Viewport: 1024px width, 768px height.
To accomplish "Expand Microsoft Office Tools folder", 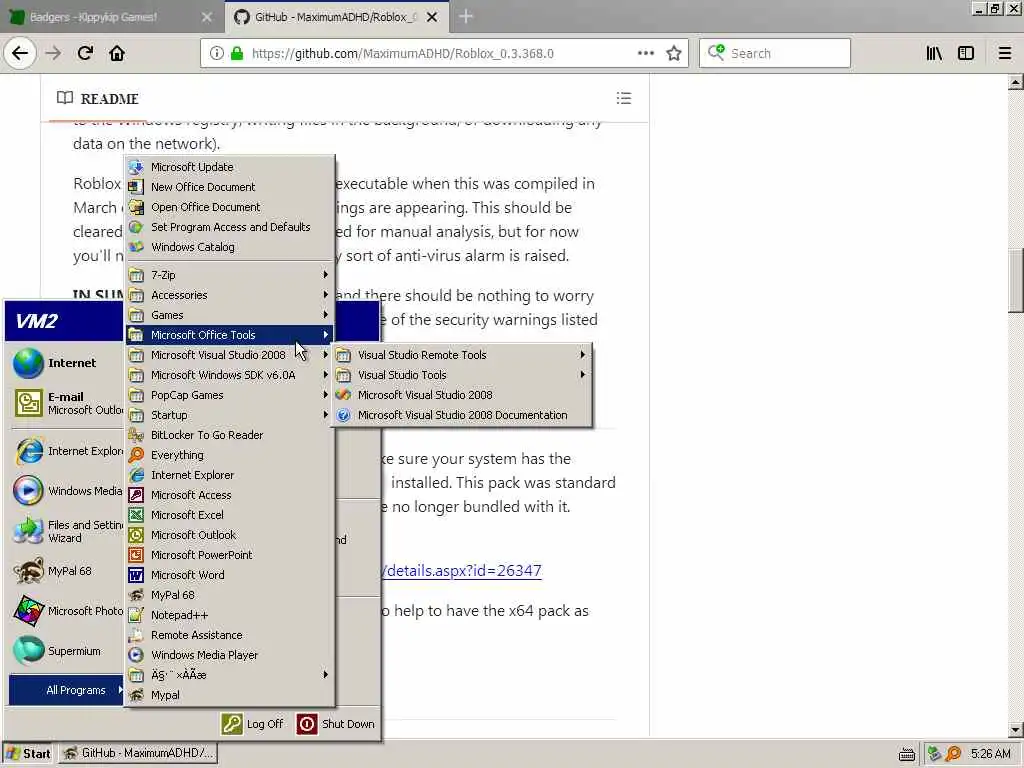I will pyautogui.click(x=231, y=335).
